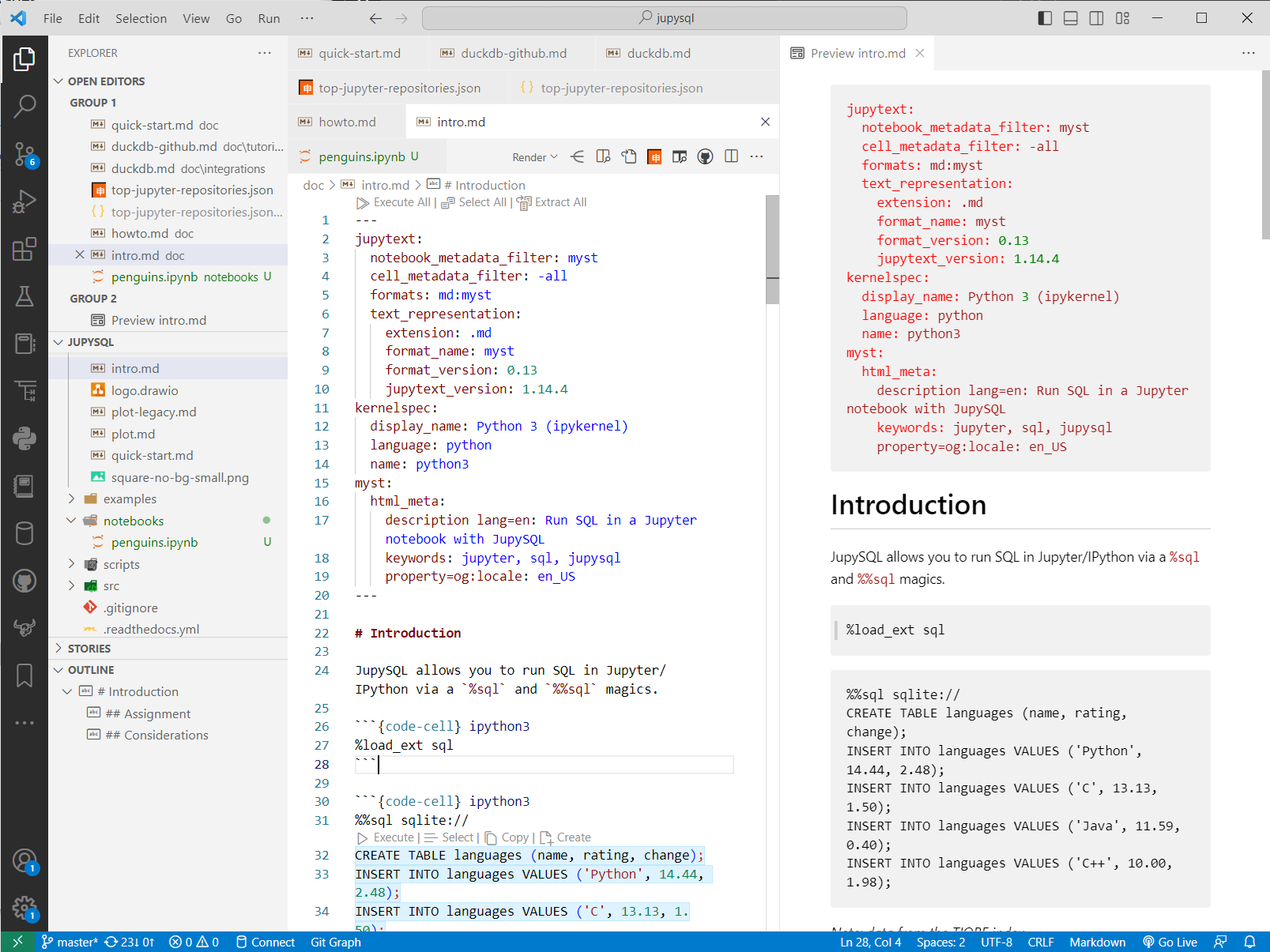Click errors and warnings count in status bar

point(194,942)
